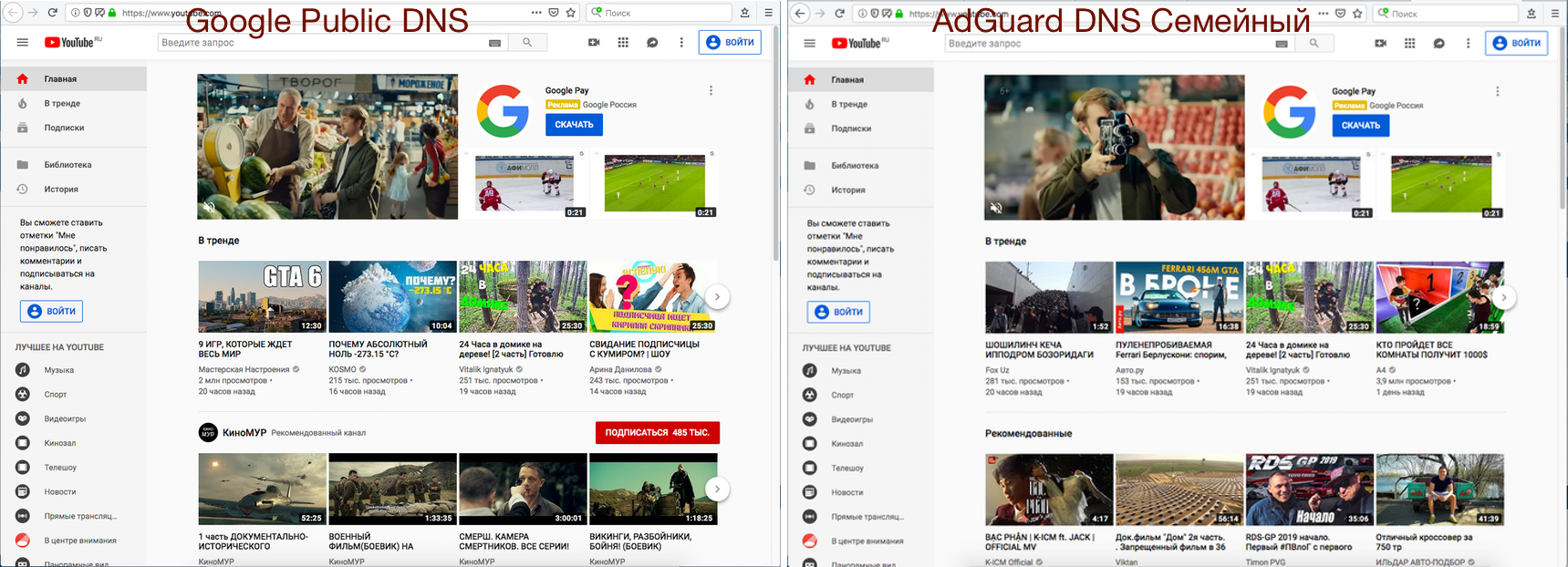The width and height of the screenshot is (1568, 567).
Task: Unmute featured video in left window
Action: tap(209, 208)
